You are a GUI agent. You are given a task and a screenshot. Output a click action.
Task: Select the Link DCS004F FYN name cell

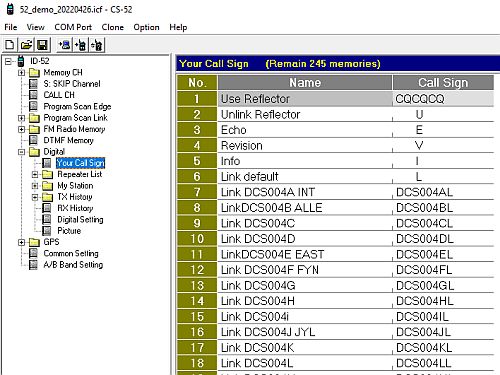(x=305, y=270)
